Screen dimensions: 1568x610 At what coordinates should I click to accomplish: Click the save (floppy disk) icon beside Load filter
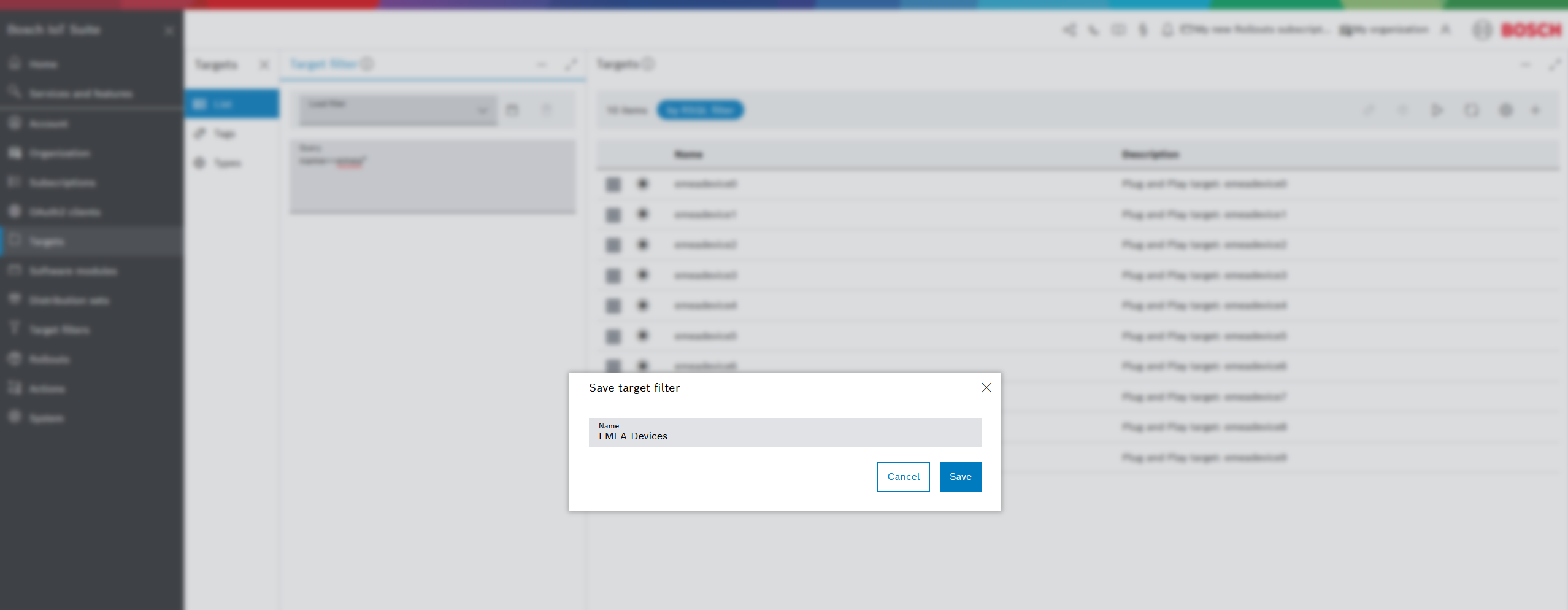[512, 110]
